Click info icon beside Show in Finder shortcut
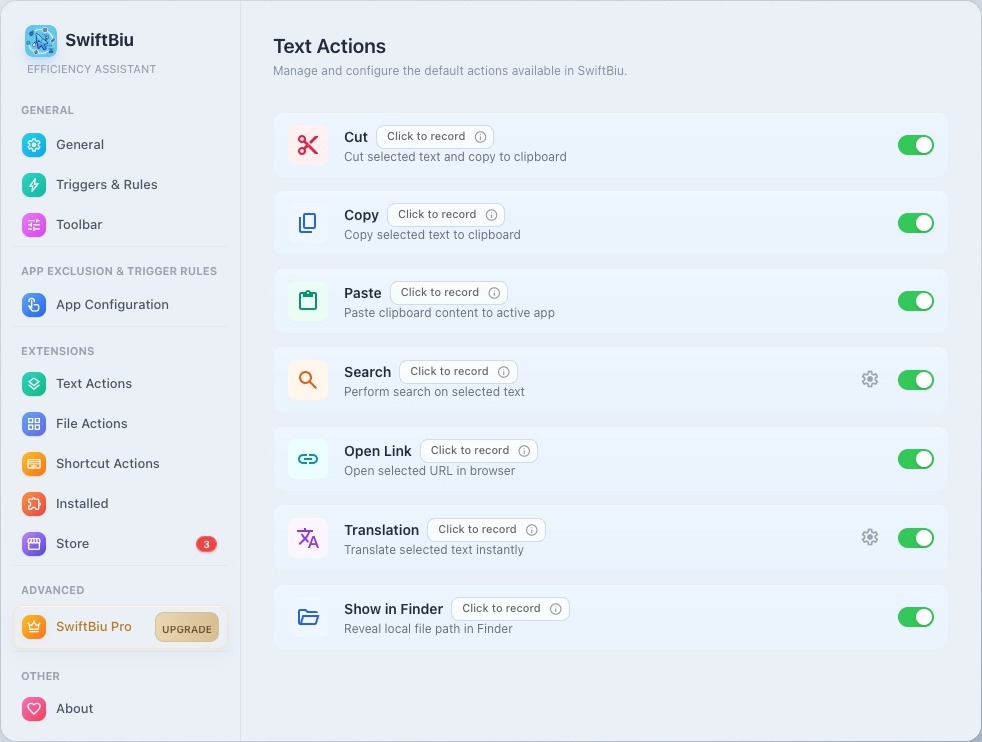This screenshot has height=742, width=982. 556,609
